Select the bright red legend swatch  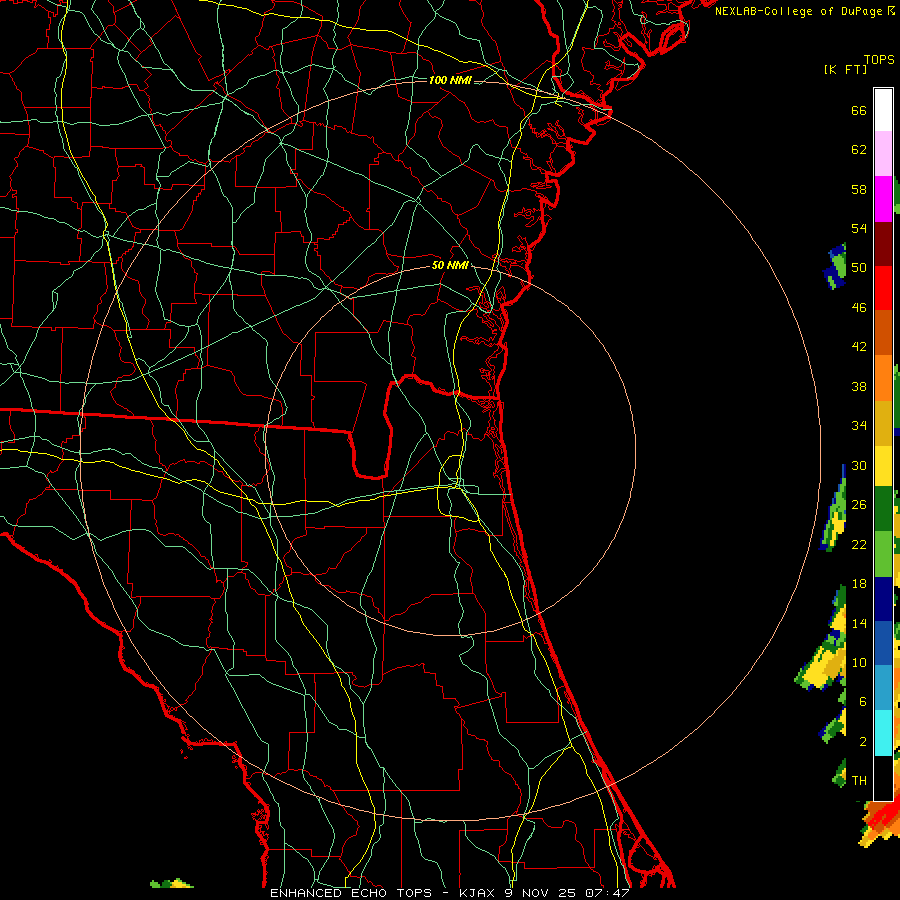click(x=883, y=288)
